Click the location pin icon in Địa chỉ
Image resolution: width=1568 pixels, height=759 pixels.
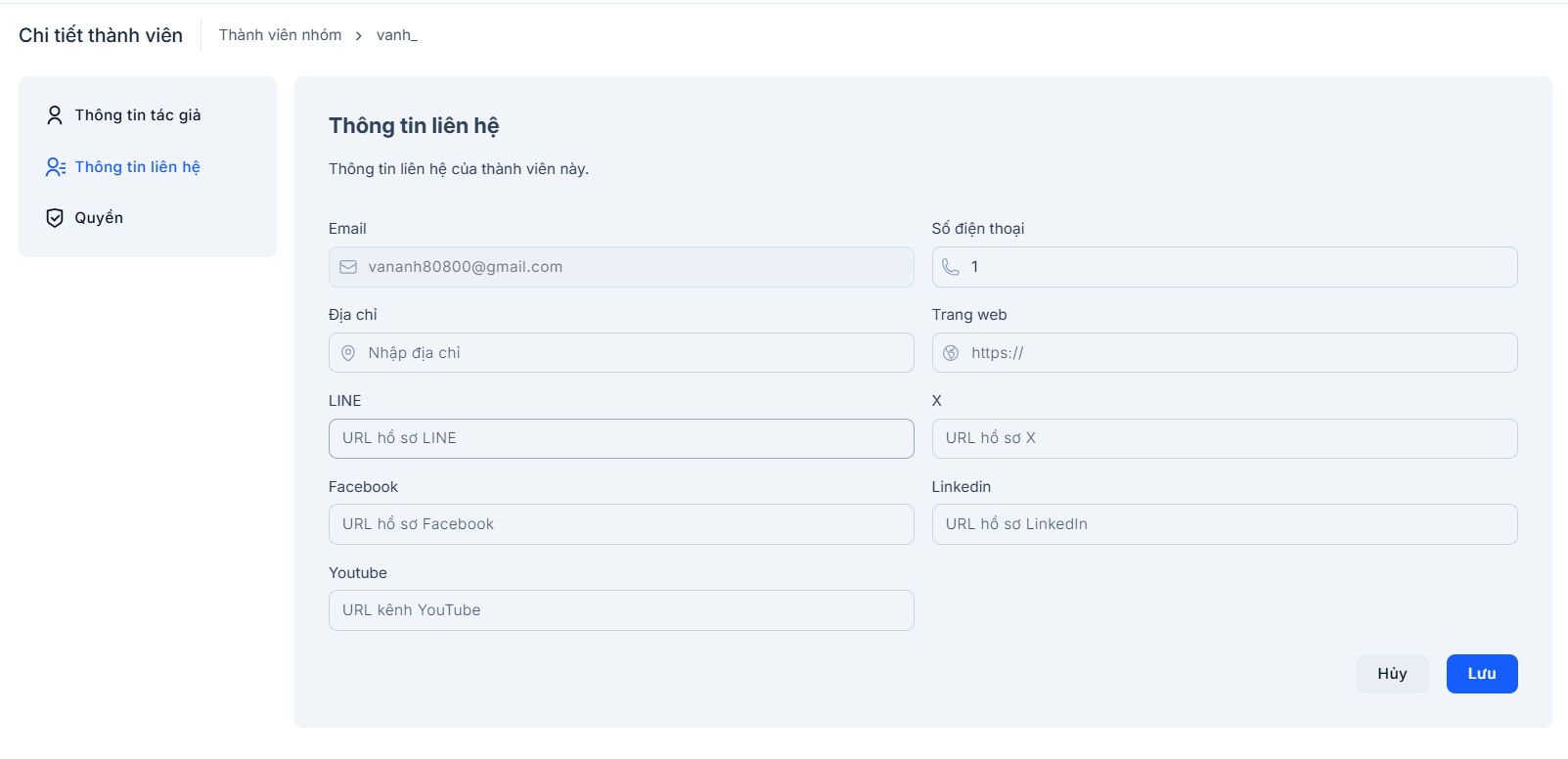click(x=348, y=353)
